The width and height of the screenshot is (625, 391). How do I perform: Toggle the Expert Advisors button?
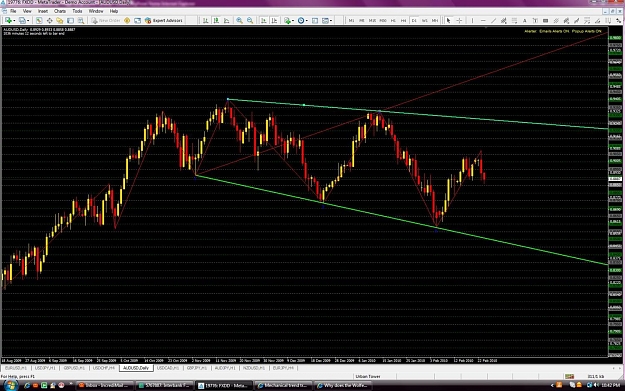[163, 20]
